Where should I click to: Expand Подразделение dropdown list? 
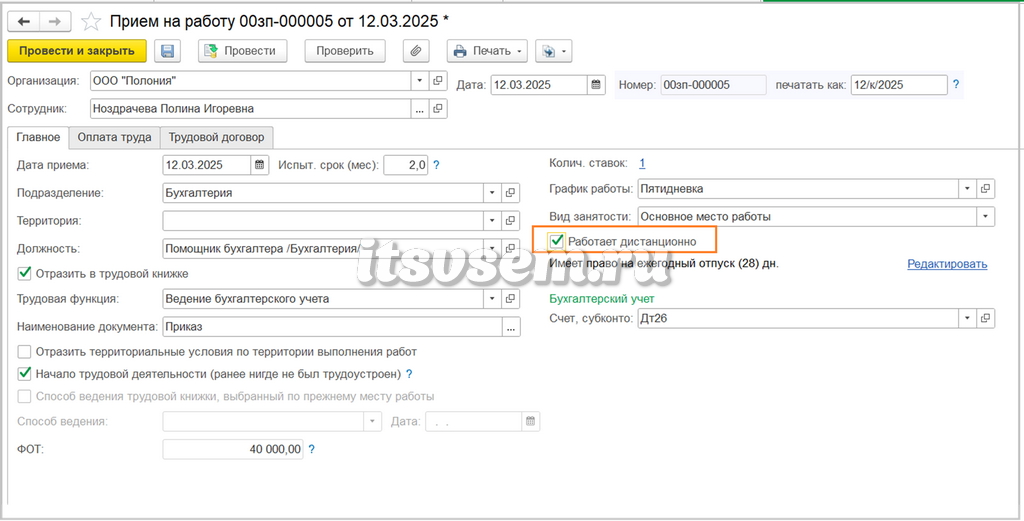(492, 193)
